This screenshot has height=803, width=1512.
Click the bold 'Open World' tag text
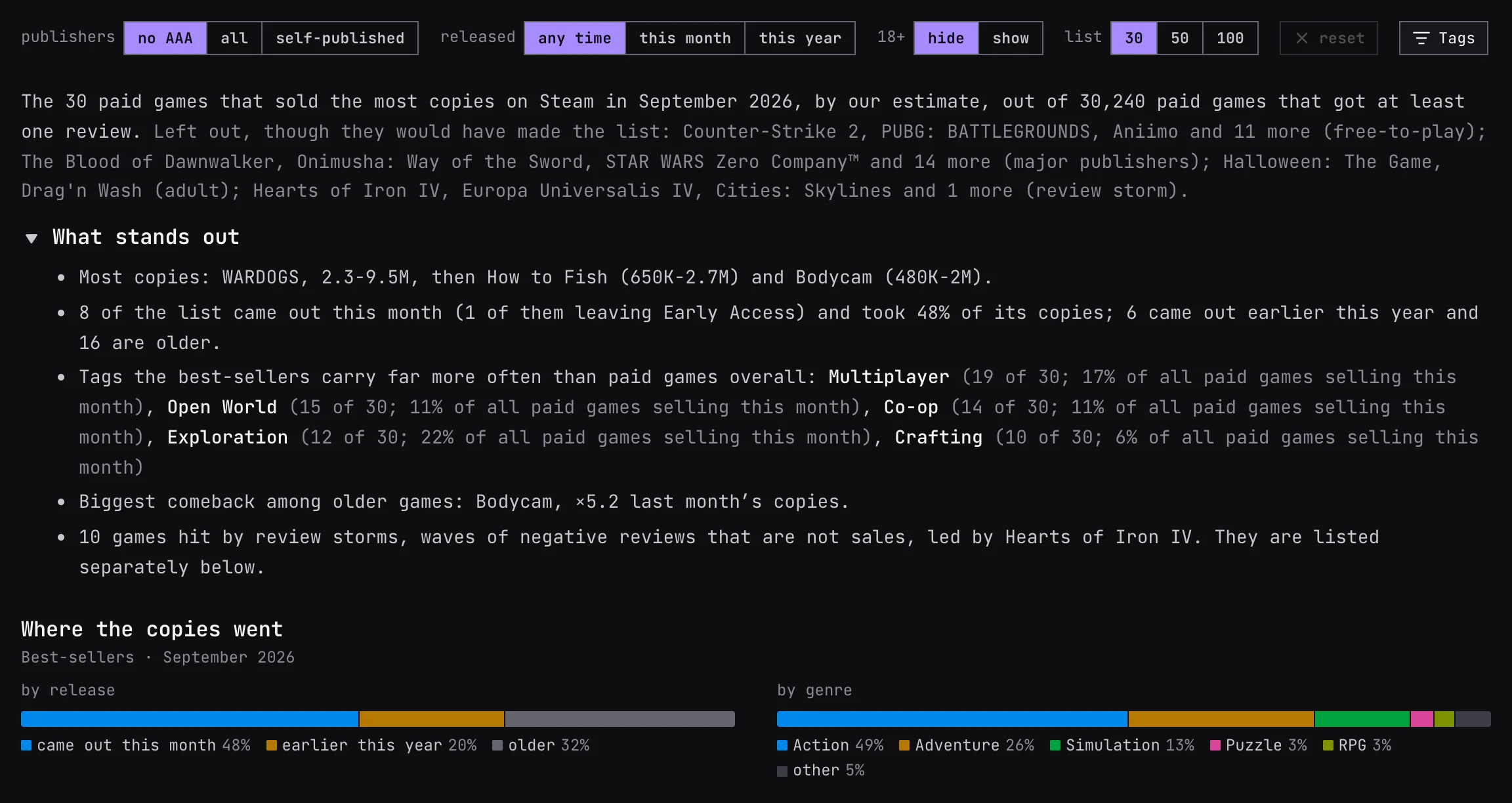click(x=222, y=407)
